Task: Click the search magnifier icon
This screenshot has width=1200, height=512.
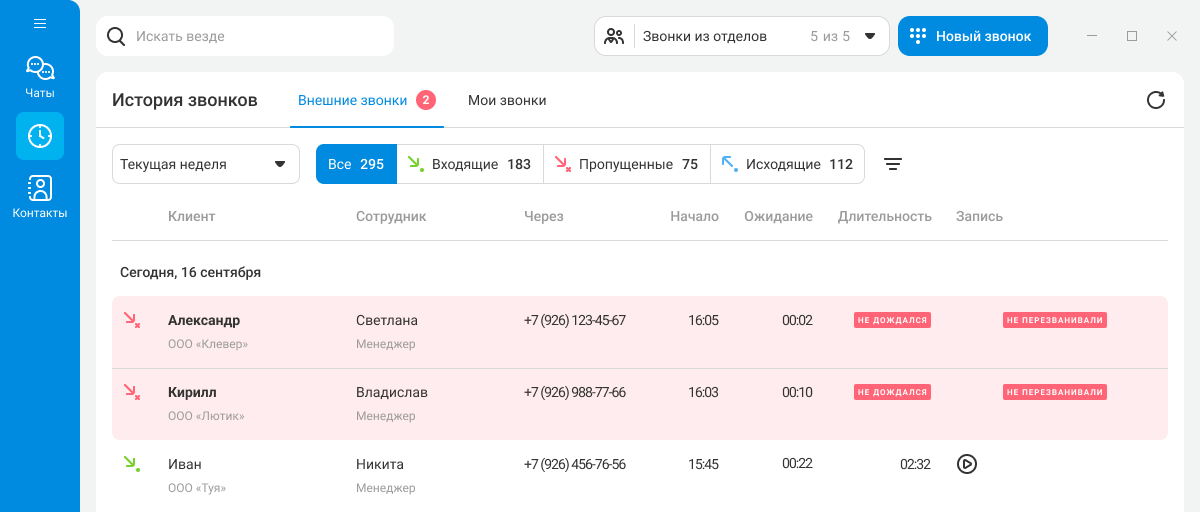Action: click(116, 37)
